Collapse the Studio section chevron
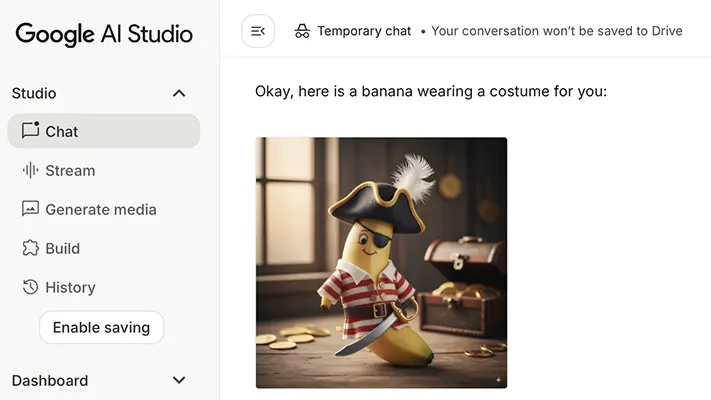711x400 pixels. [x=179, y=93]
